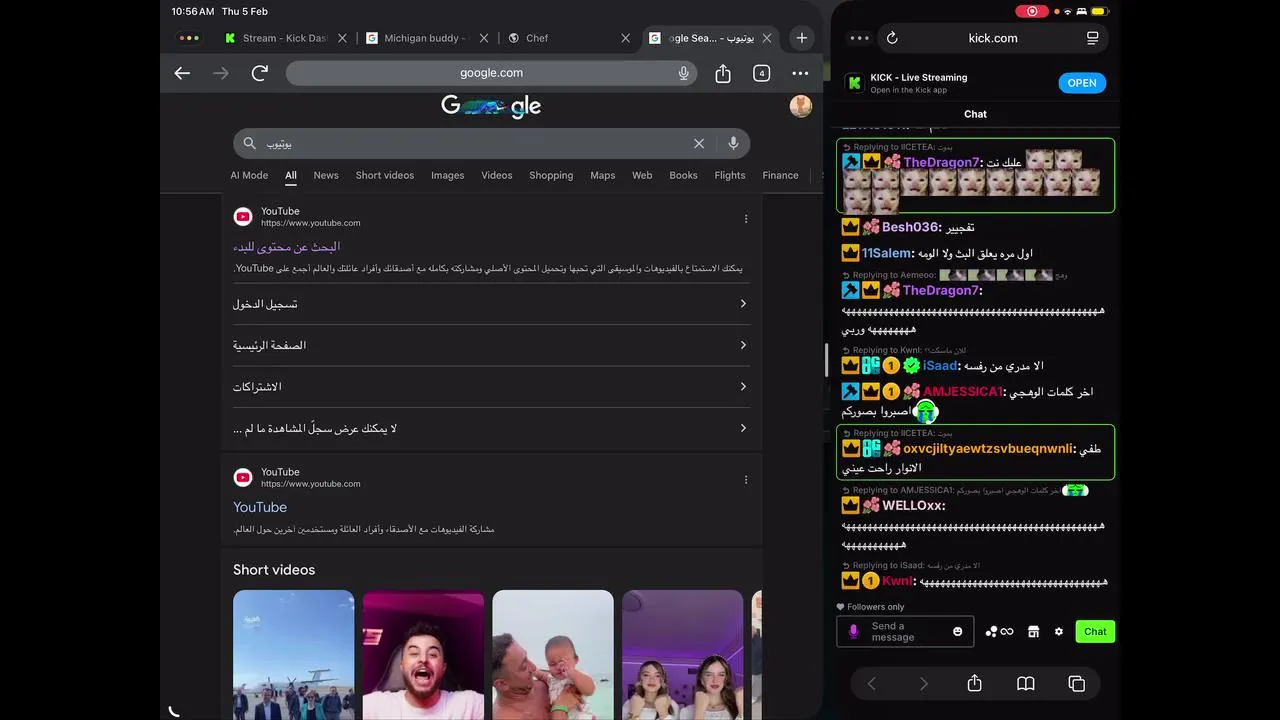Open emoji picker in Kick chat box
Viewport: 1280px width, 720px height.
click(958, 631)
